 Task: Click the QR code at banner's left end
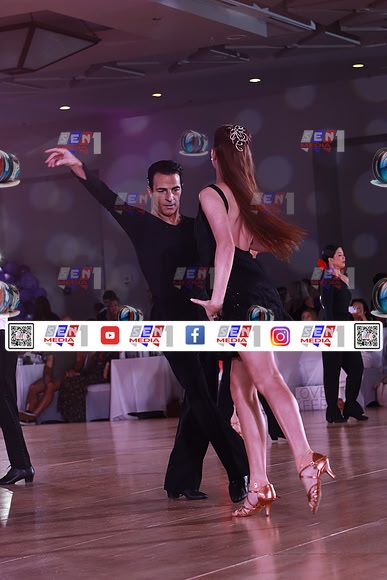coord(21,336)
